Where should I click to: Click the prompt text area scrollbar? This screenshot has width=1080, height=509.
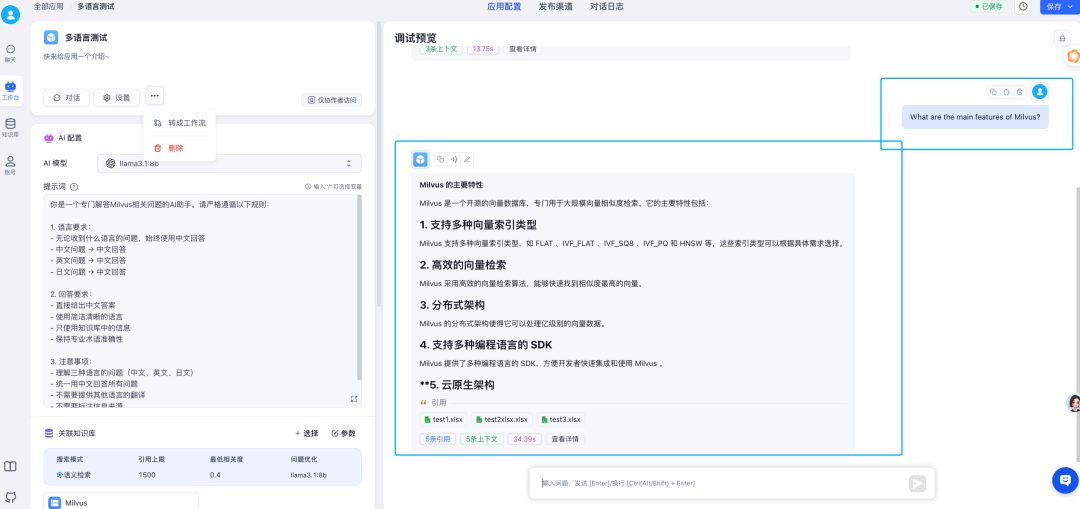(360, 288)
